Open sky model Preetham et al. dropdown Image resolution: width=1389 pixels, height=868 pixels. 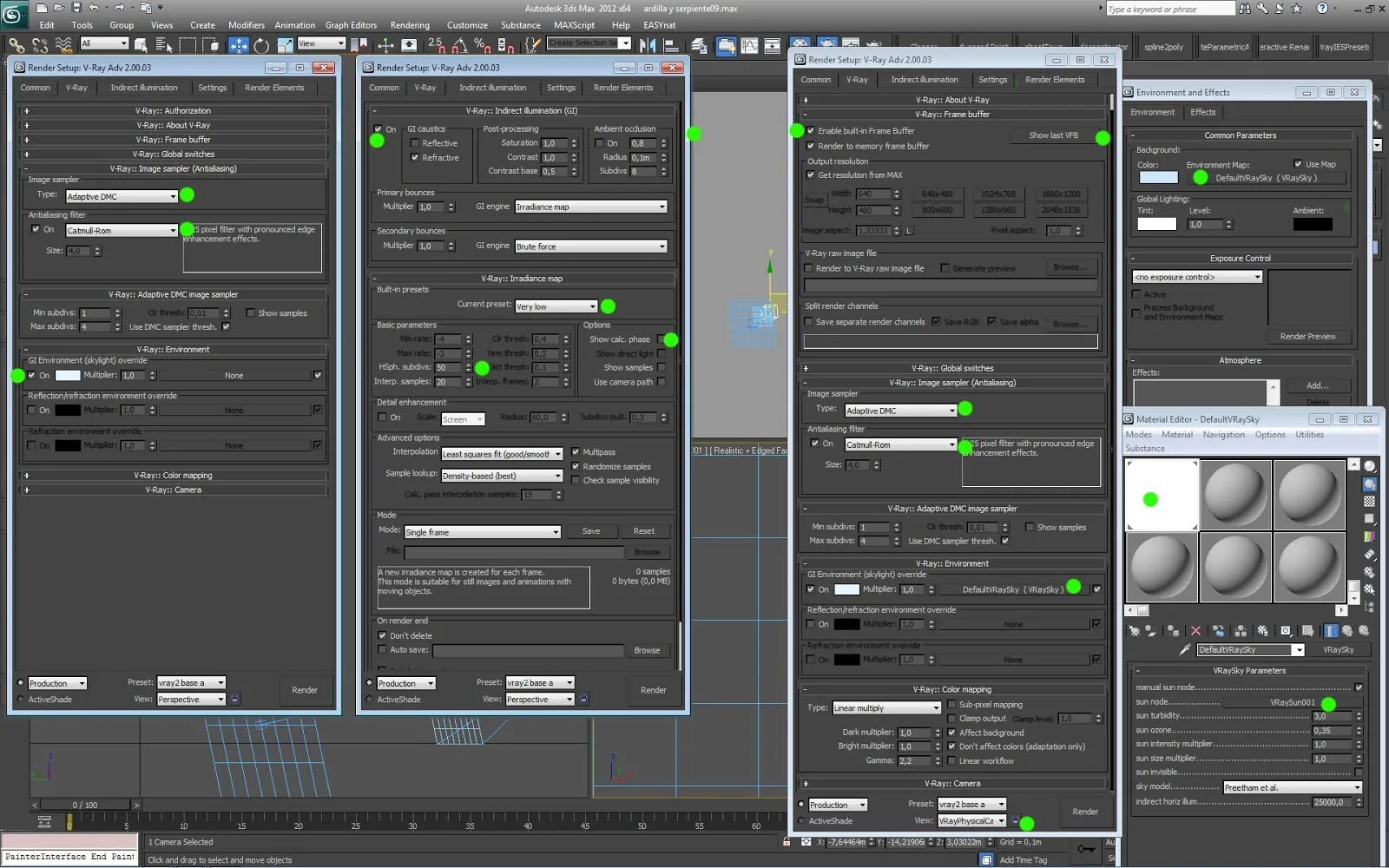(1292, 788)
